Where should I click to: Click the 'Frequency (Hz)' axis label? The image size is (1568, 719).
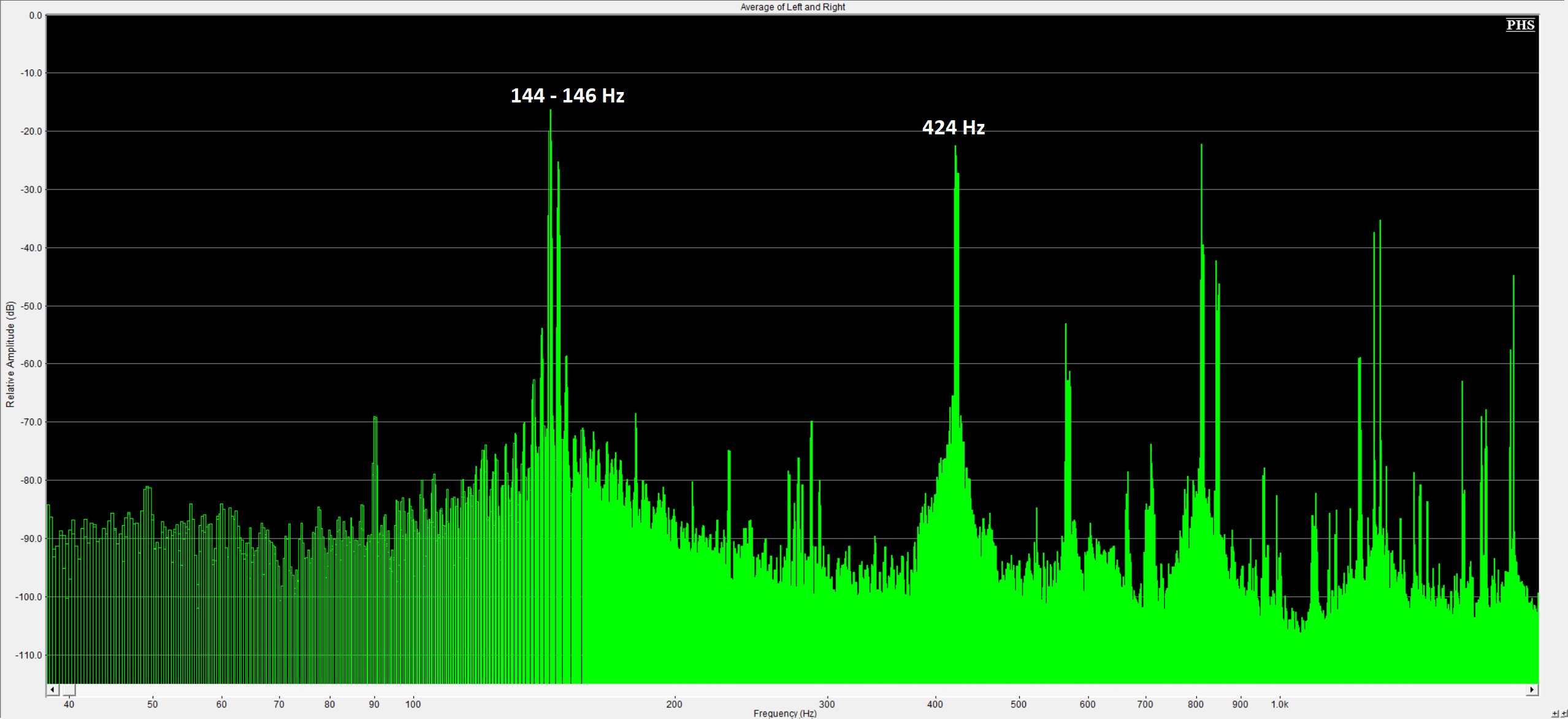point(785,713)
